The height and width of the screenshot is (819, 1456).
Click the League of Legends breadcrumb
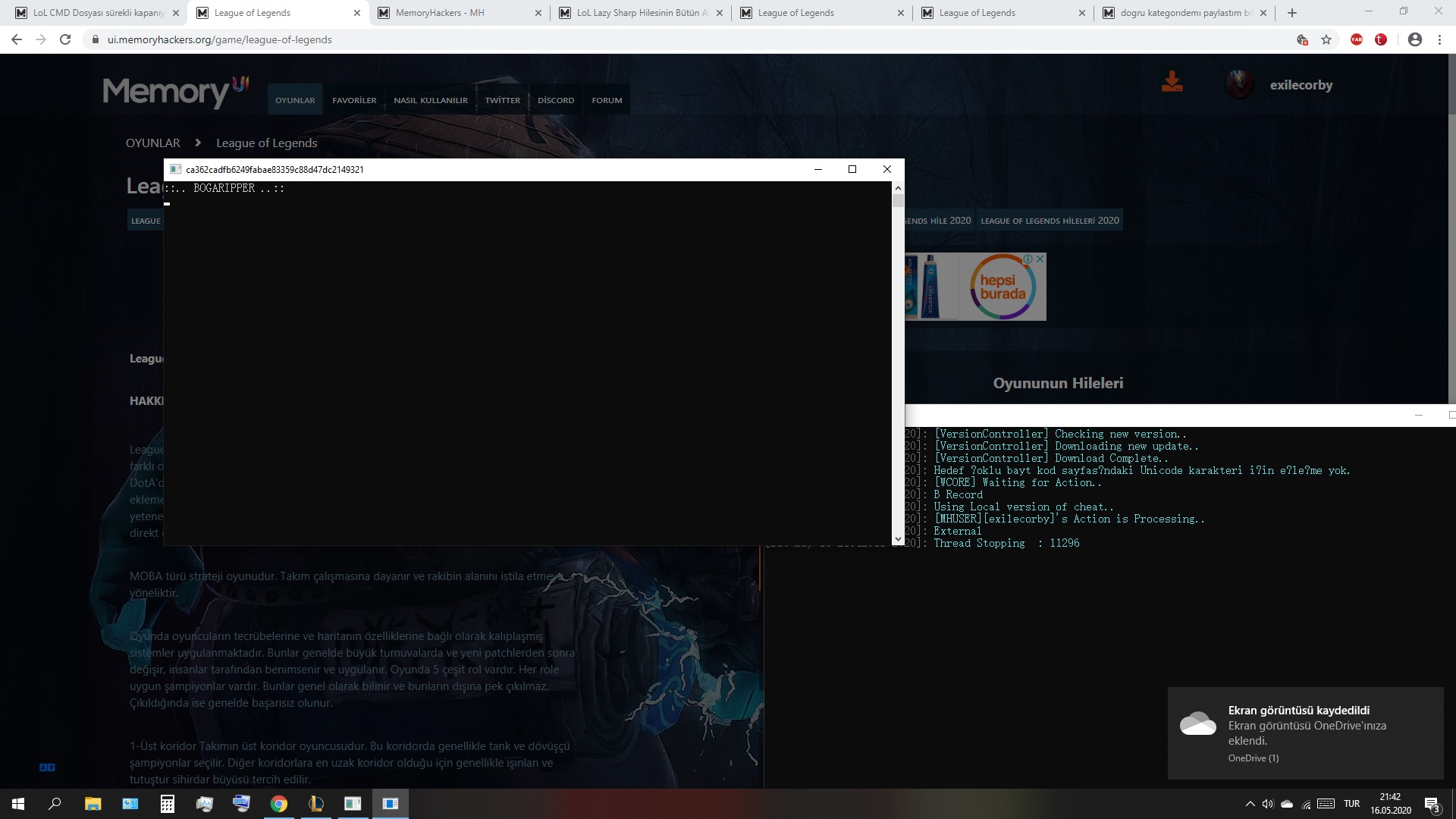267,143
